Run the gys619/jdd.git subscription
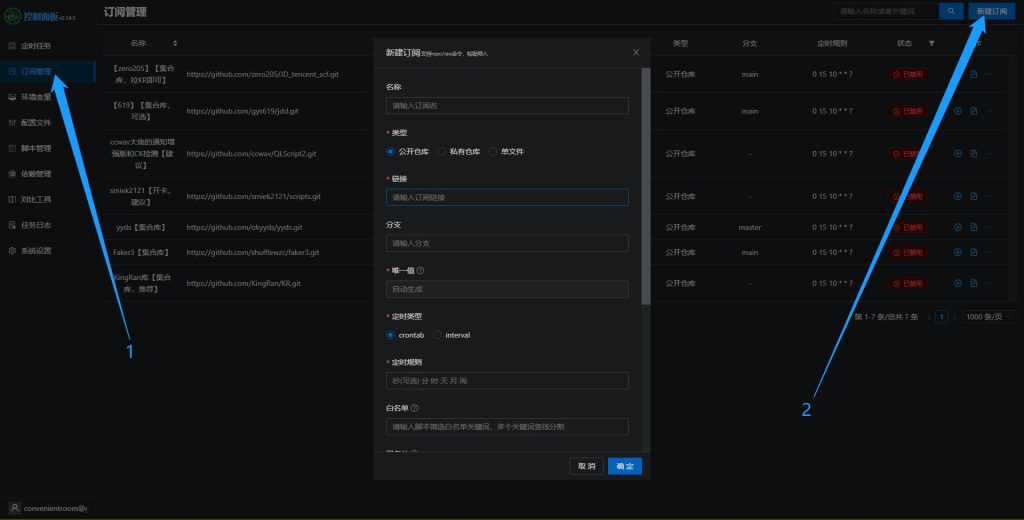The width and height of the screenshot is (1024, 520). [x=957, y=111]
